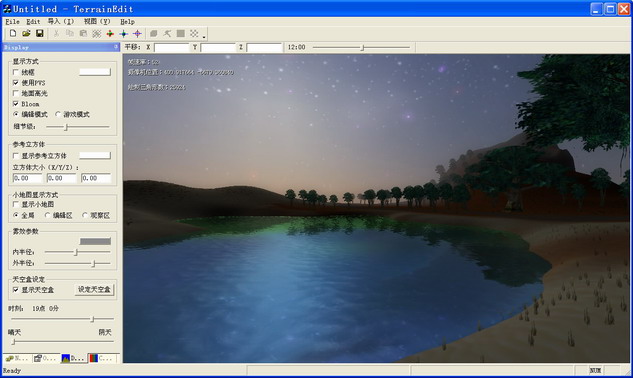Click the 外半径 outer radius slider
Viewport: 633px width, 378px height.
(77, 263)
